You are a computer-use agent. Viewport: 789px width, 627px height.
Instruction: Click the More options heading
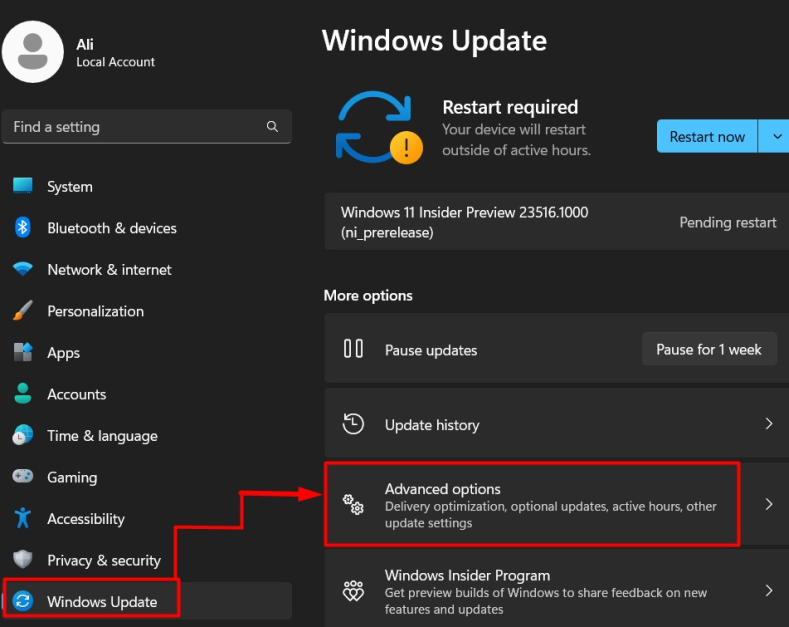click(x=368, y=295)
